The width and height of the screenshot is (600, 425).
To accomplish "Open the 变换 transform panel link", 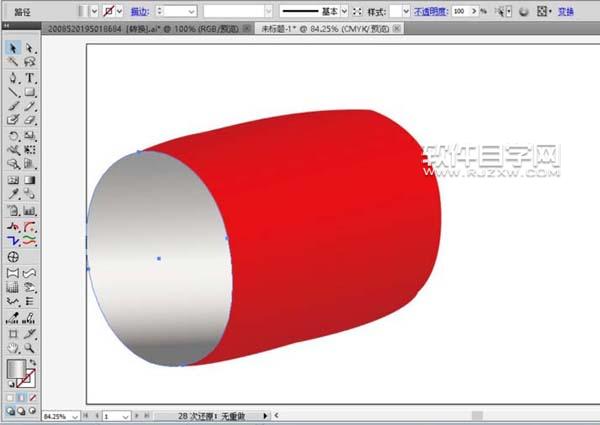I will [x=566, y=12].
